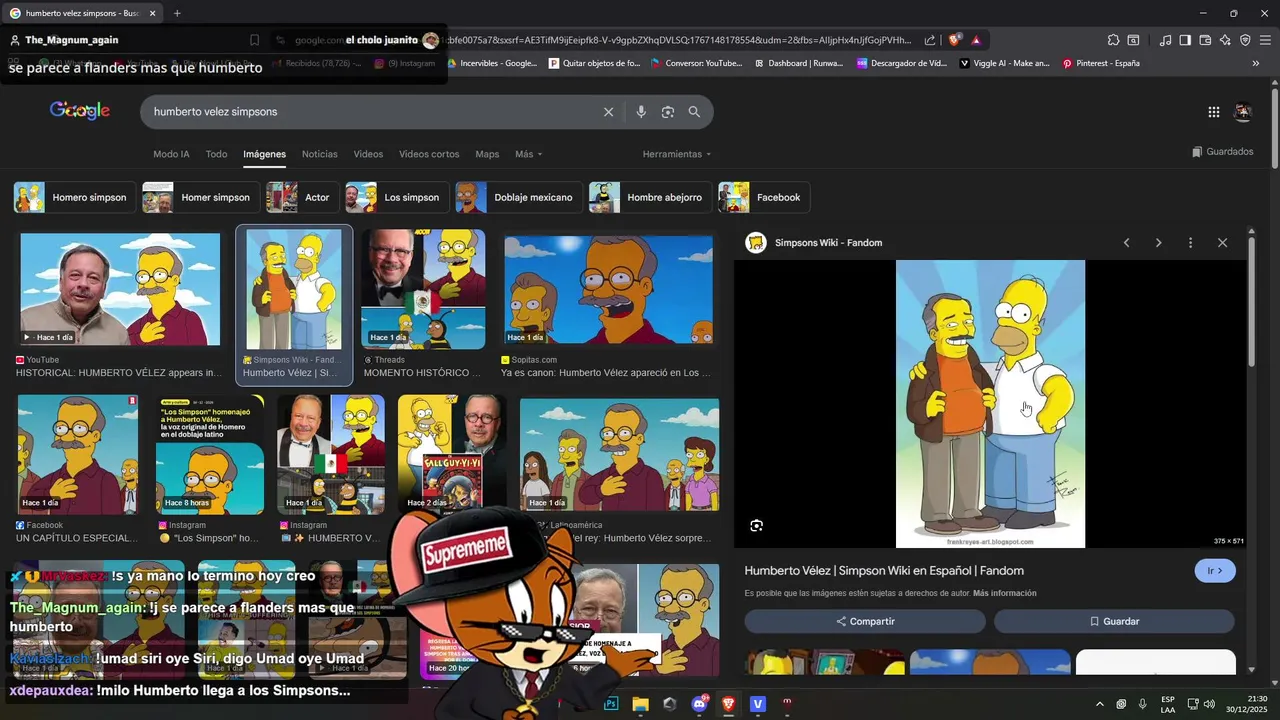The height and width of the screenshot is (720, 1280).
Task: Open a new browser tab
Action: pyautogui.click(x=177, y=13)
